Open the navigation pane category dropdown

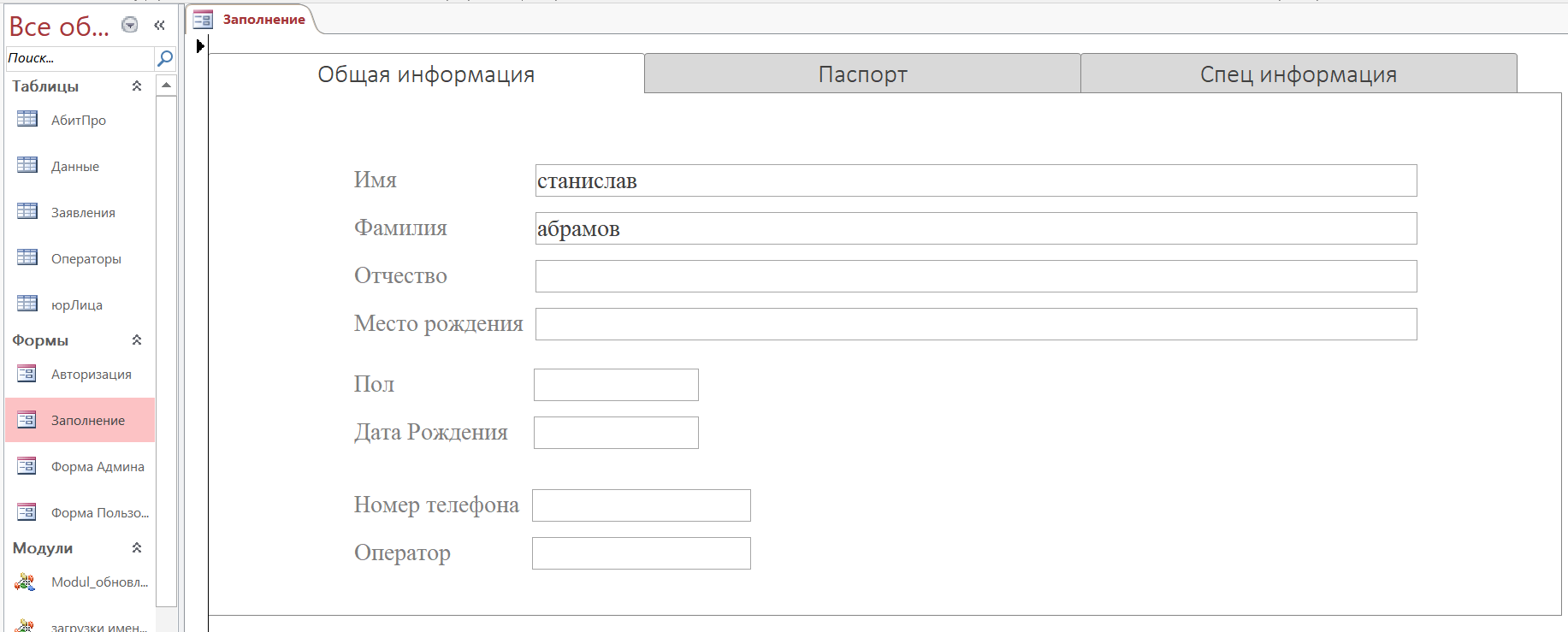pyautogui.click(x=130, y=25)
